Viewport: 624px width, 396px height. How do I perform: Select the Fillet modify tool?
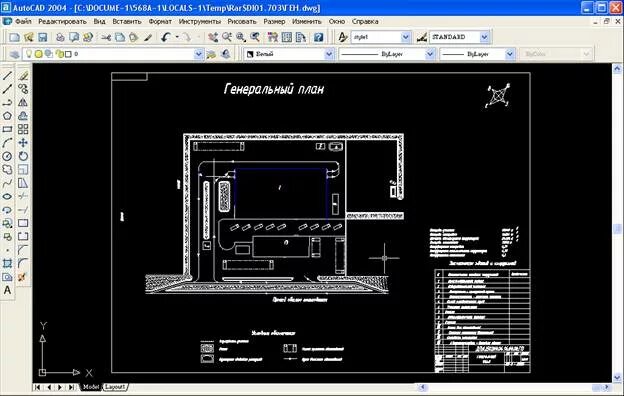click(x=23, y=263)
